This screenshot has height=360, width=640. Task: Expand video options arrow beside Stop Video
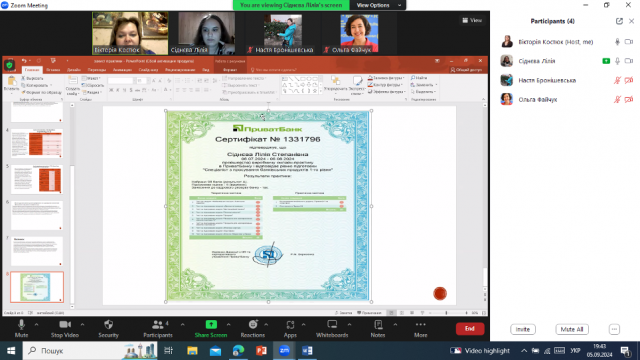[82, 325]
